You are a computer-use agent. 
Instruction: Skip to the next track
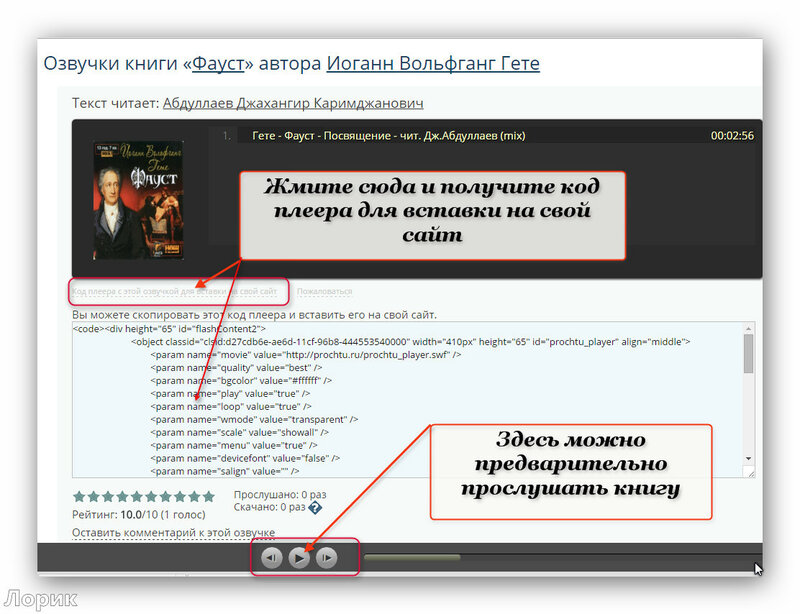tap(326, 558)
